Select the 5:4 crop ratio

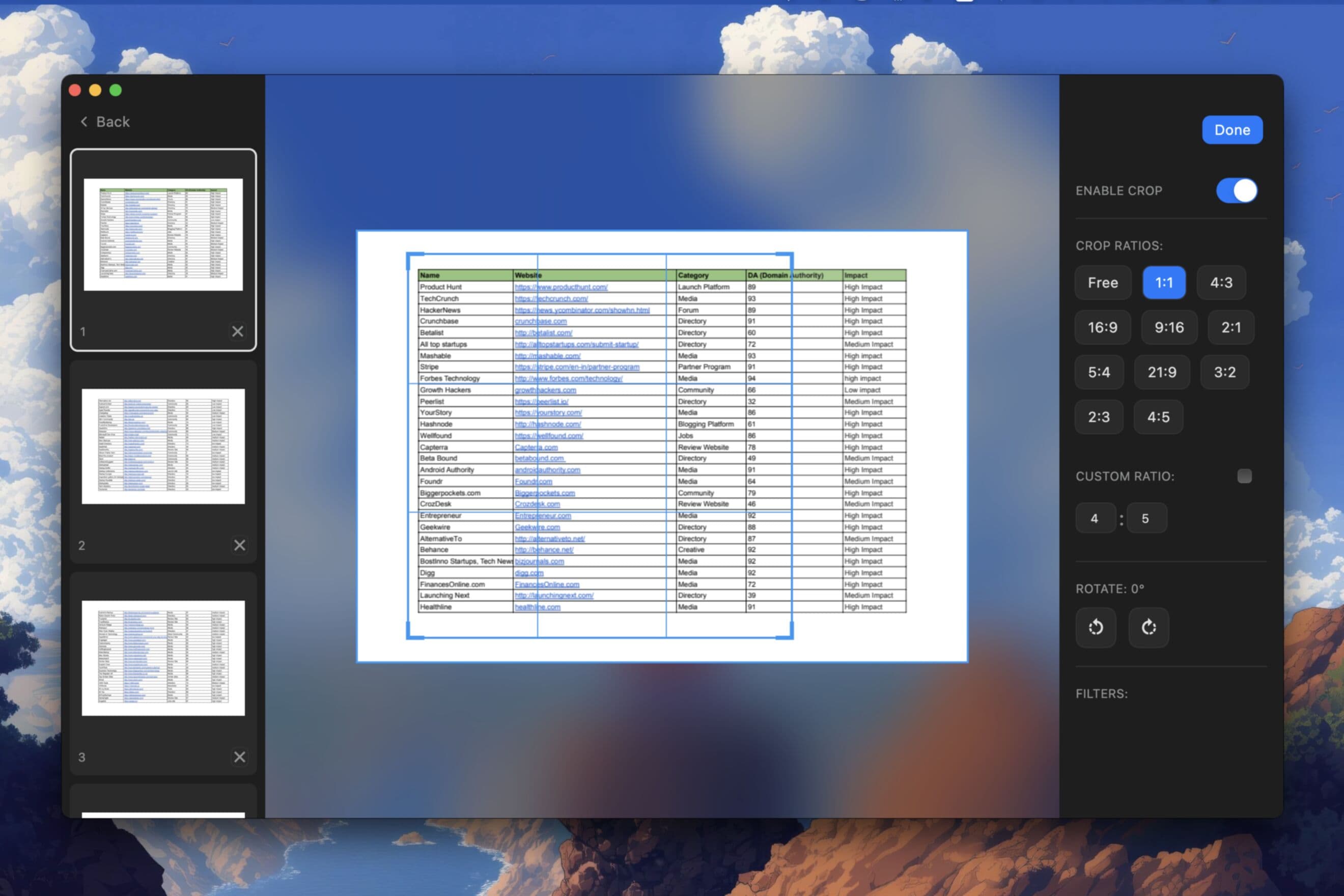click(x=1099, y=373)
